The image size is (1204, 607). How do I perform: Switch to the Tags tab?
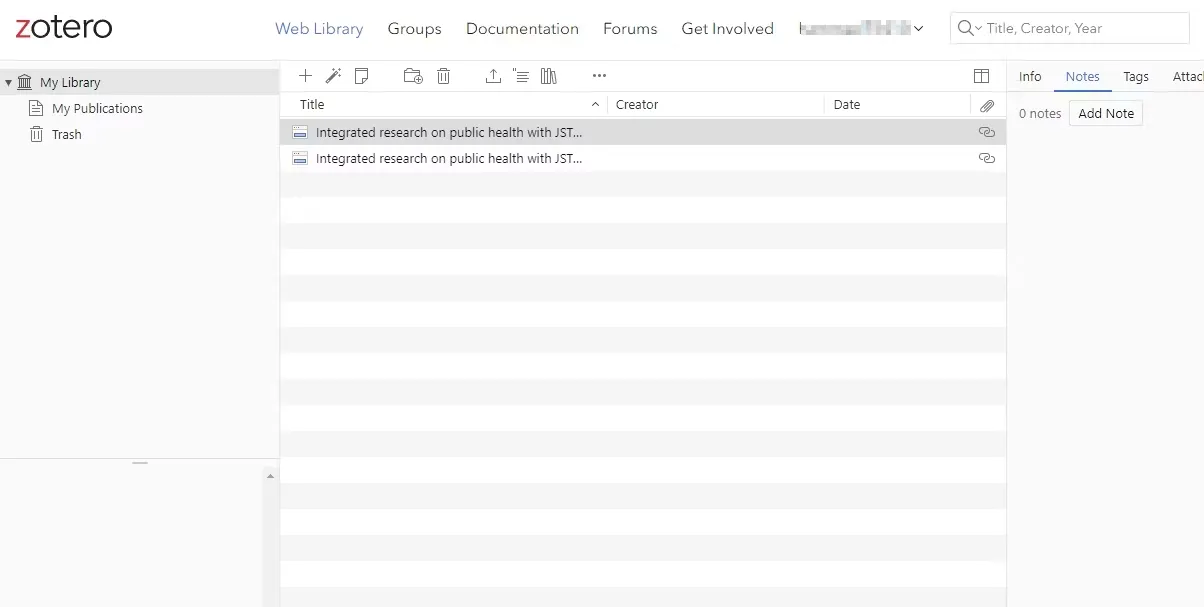point(1135,77)
